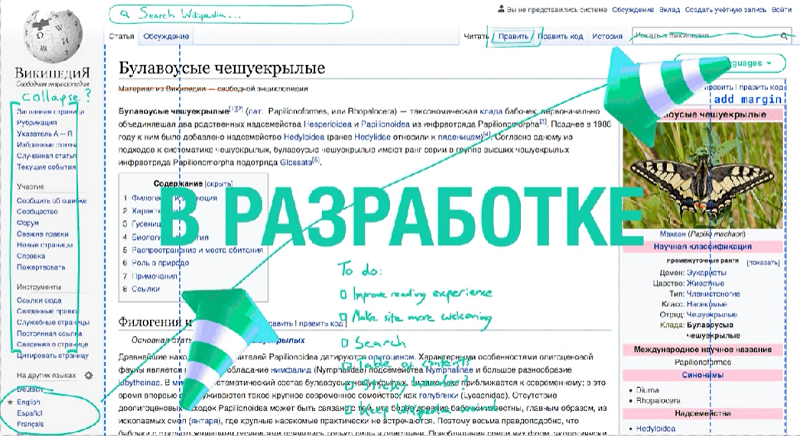Image resolution: width=800 pixels, height=436 pixels.
Task: Open the 'История' tab
Action: [608, 36]
